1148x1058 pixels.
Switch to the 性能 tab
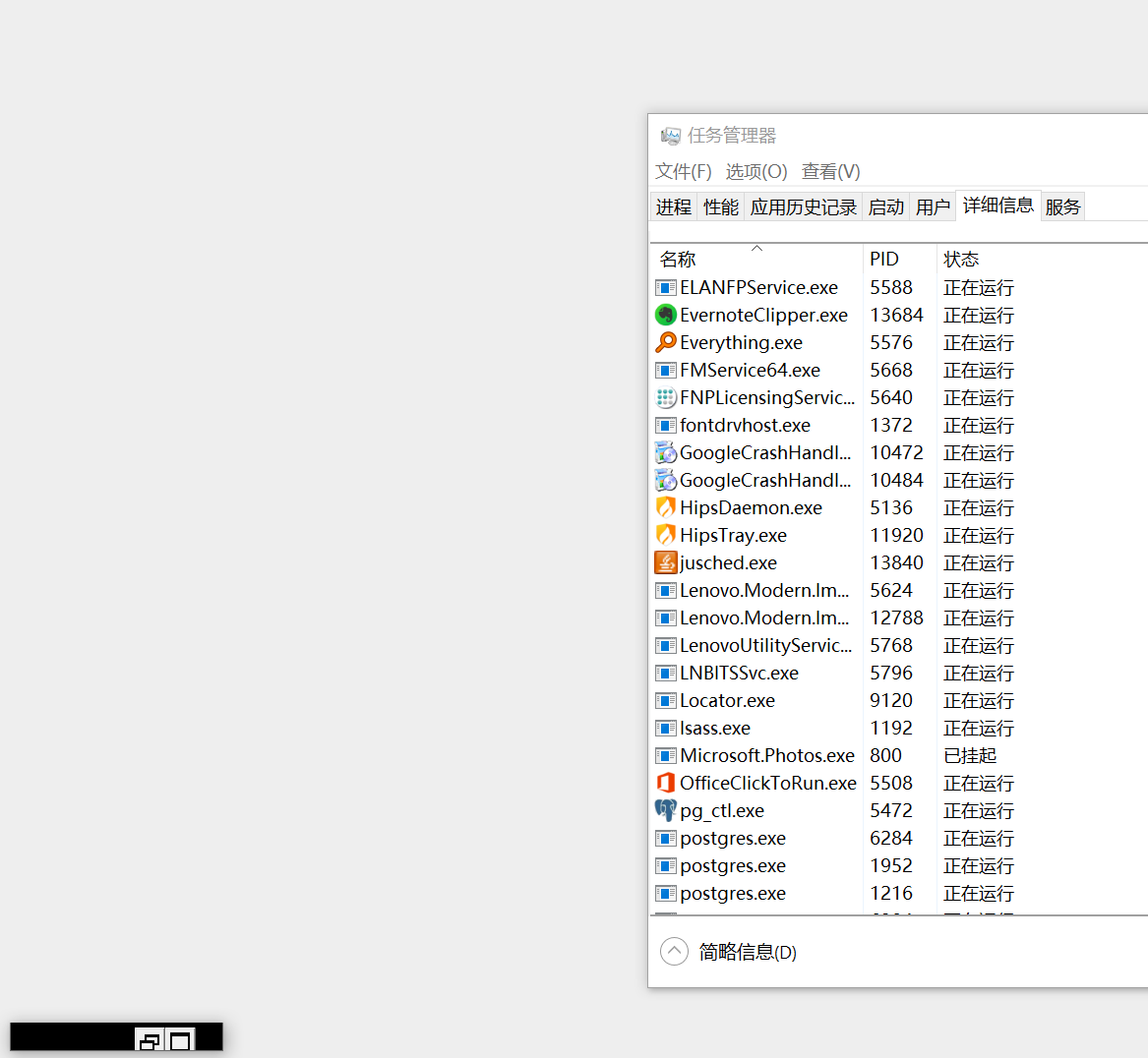pyautogui.click(x=720, y=207)
